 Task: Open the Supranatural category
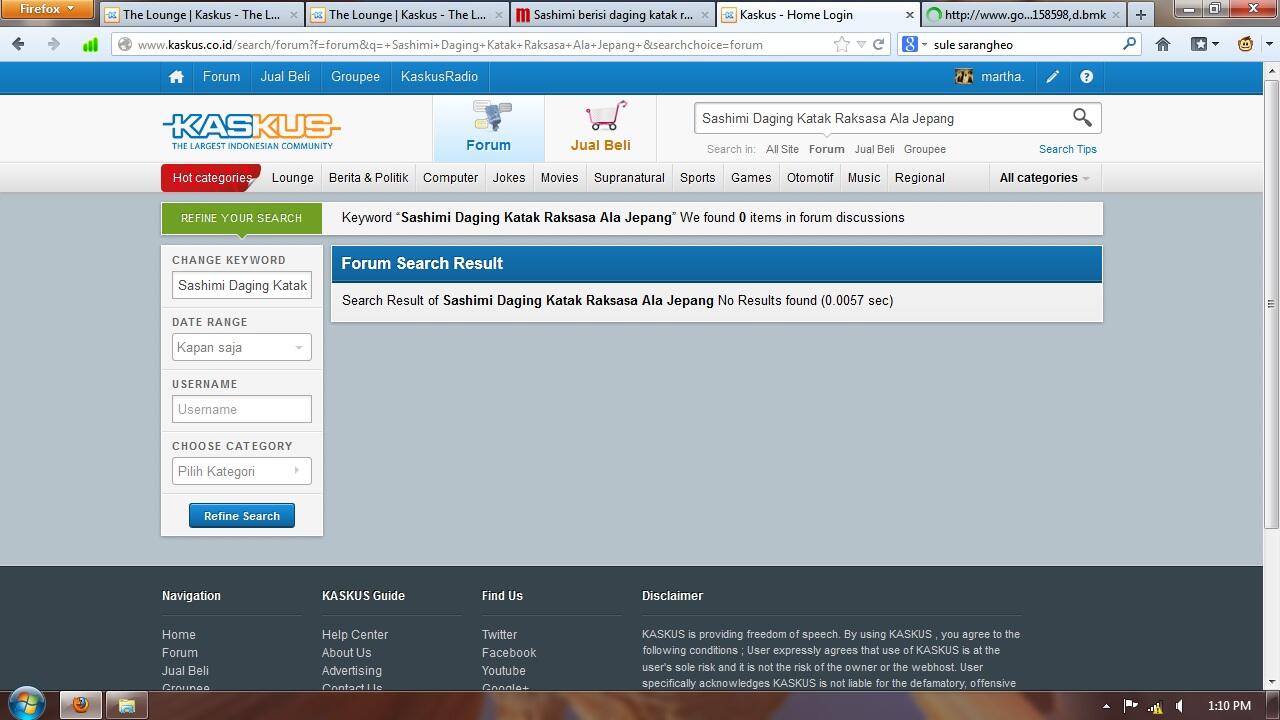pos(629,178)
